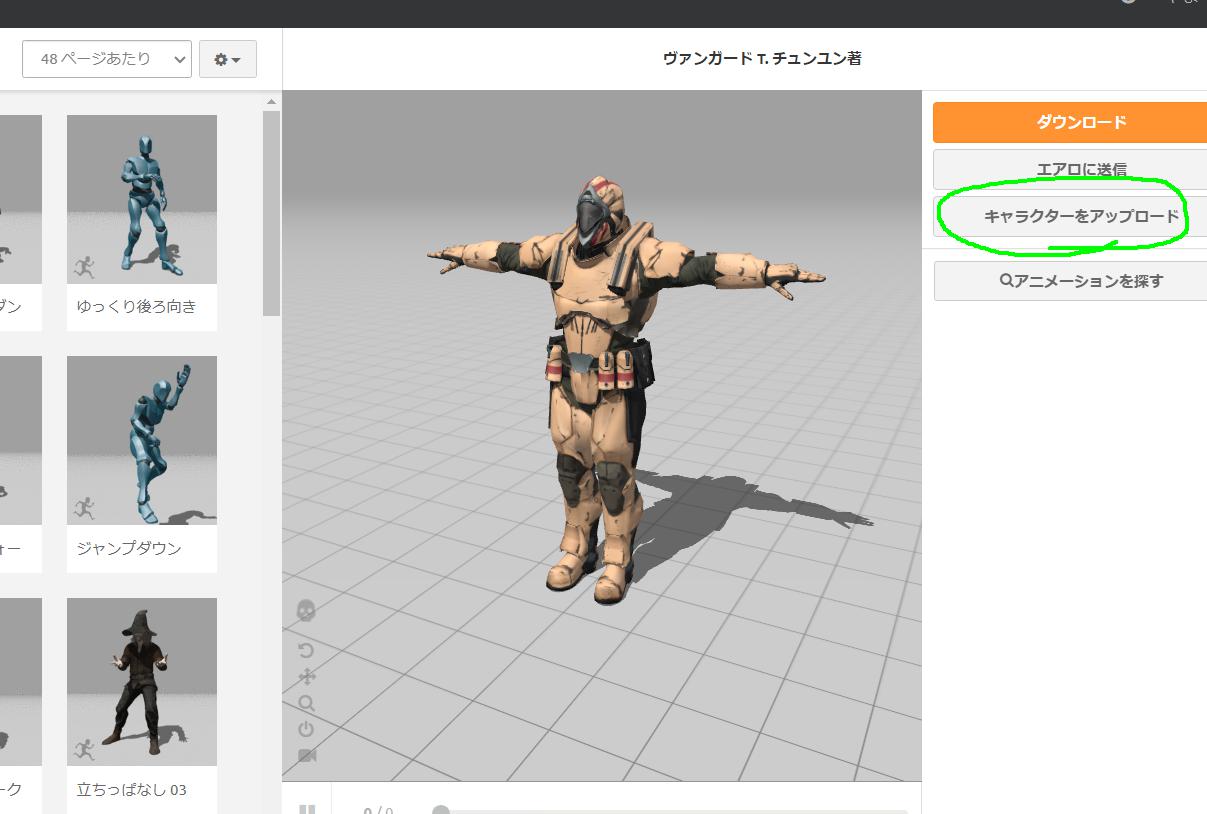Click the armored character in the 3D viewer
The height and width of the screenshot is (814, 1207).
[x=604, y=390]
